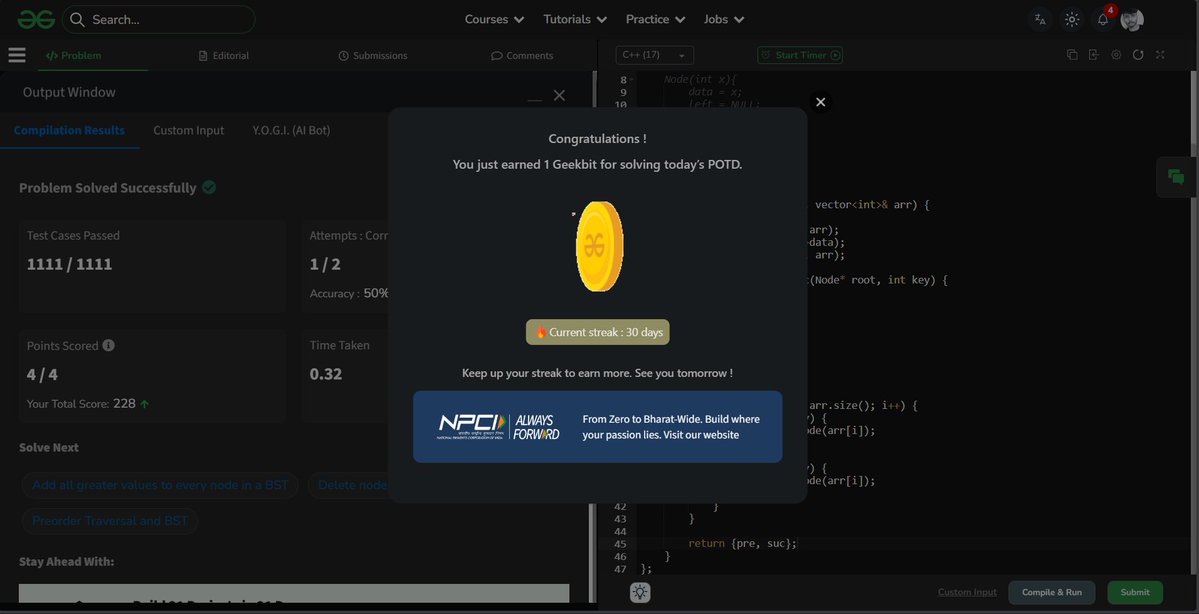Image resolution: width=1199 pixels, height=614 pixels.
Task: Click 'Your Total Score: 228' text
Action: [81, 403]
